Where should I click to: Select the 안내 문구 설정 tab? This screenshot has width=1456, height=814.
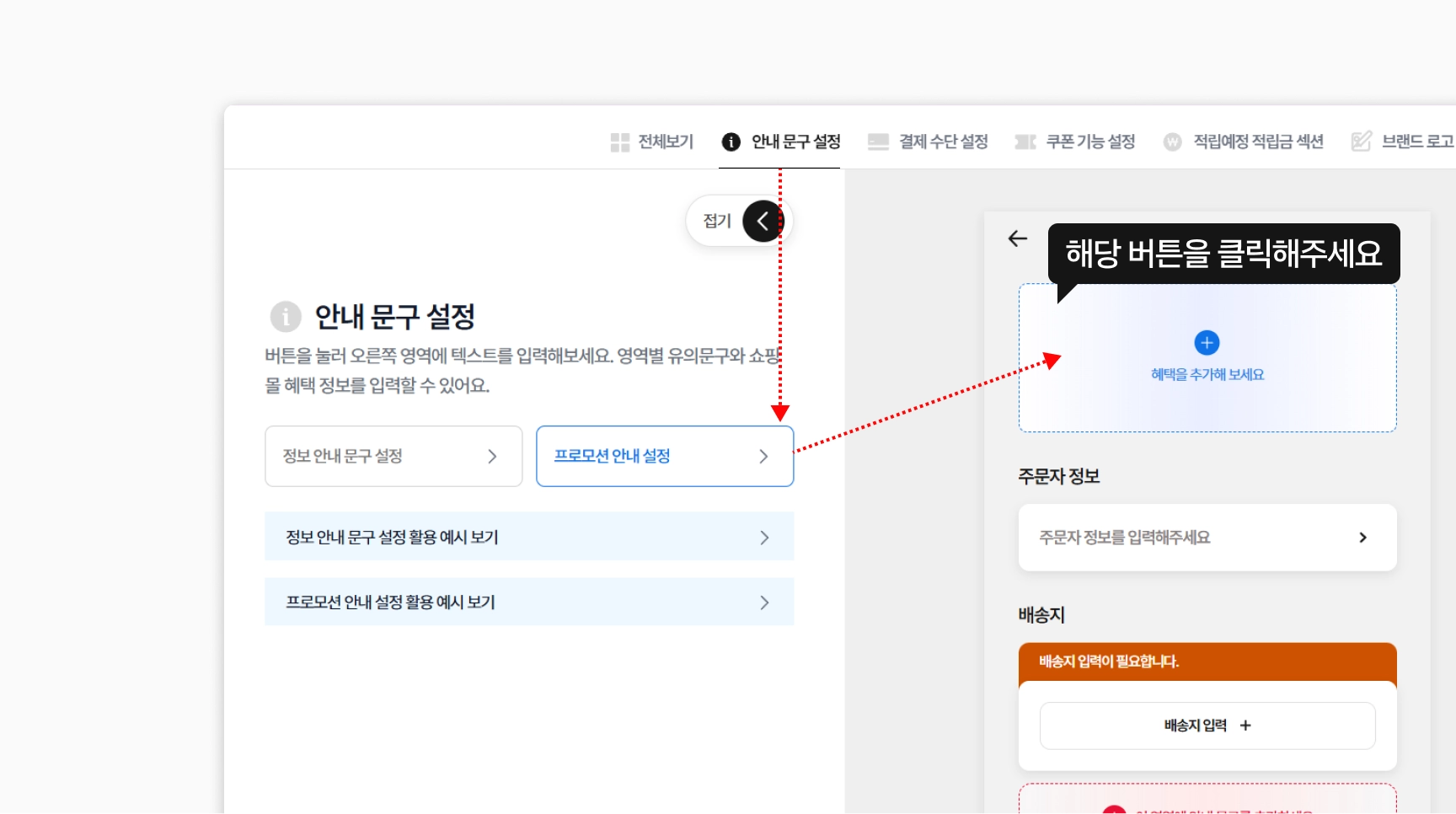pyautogui.click(x=780, y=142)
